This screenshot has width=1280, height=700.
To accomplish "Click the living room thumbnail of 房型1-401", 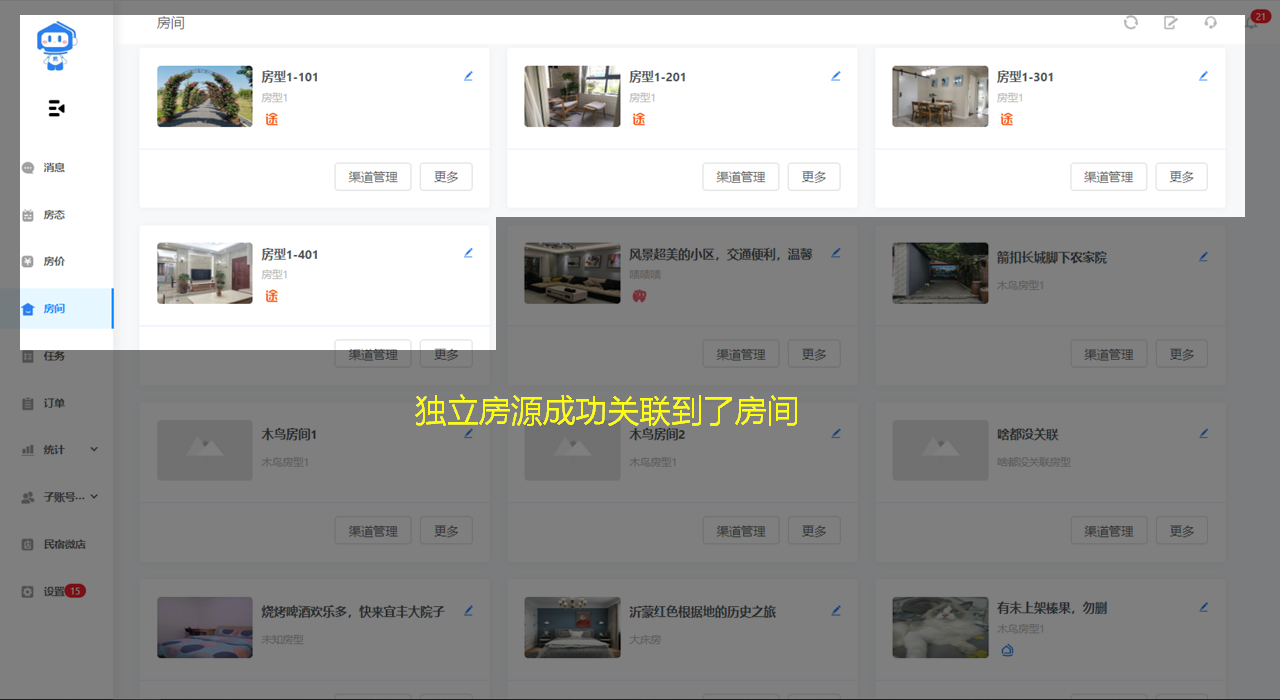I will 205,273.
